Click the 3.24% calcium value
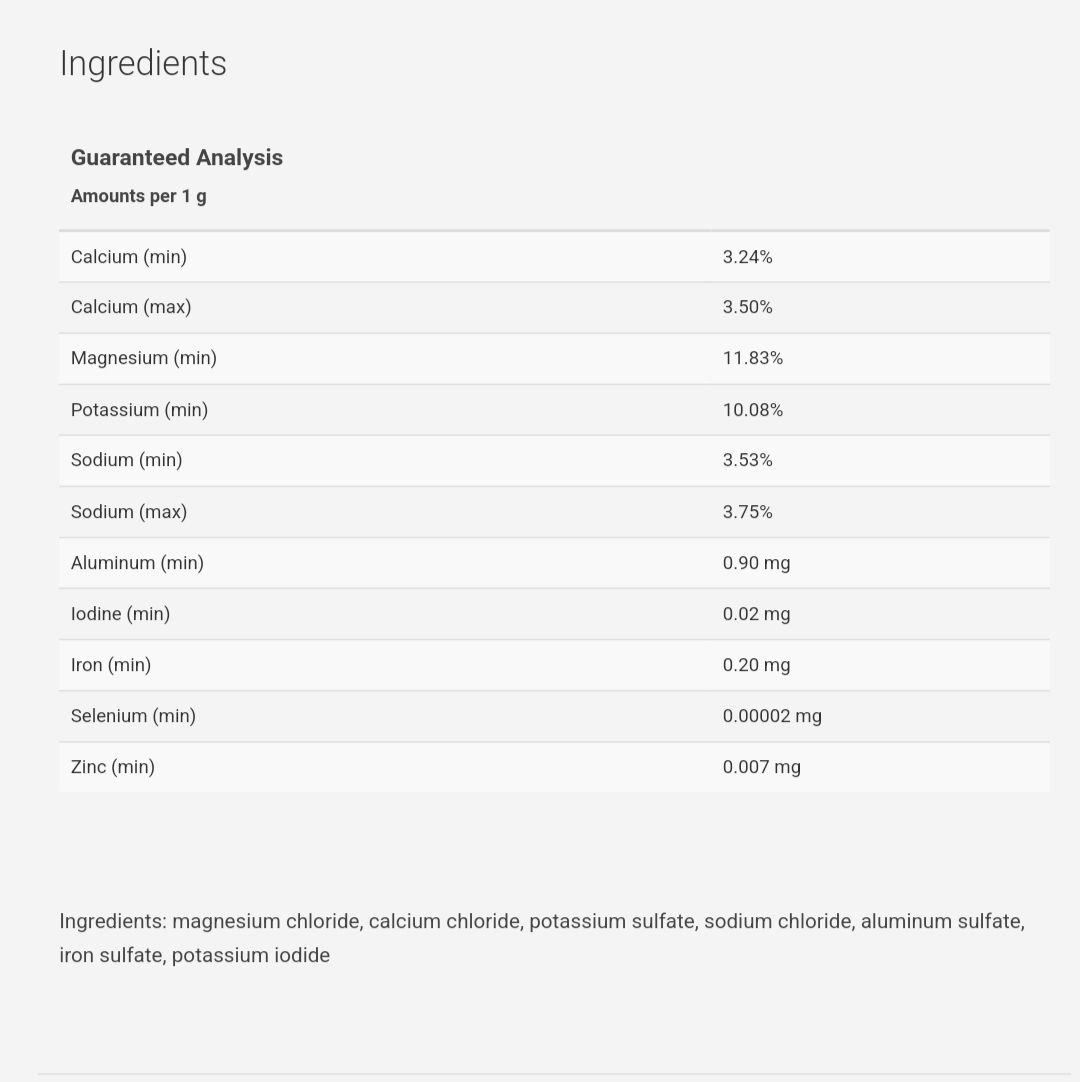The height and width of the screenshot is (1082, 1080). [747, 257]
